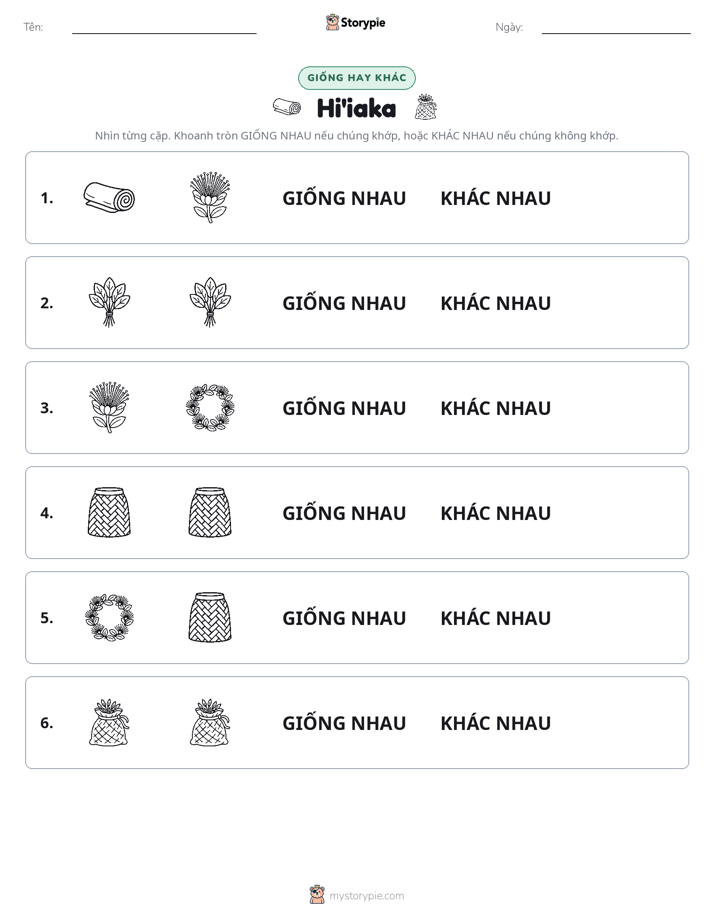Viewport: 714px width, 924px height.
Task: Choose KHÁC NHAU for row 5
Action: click(495, 618)
